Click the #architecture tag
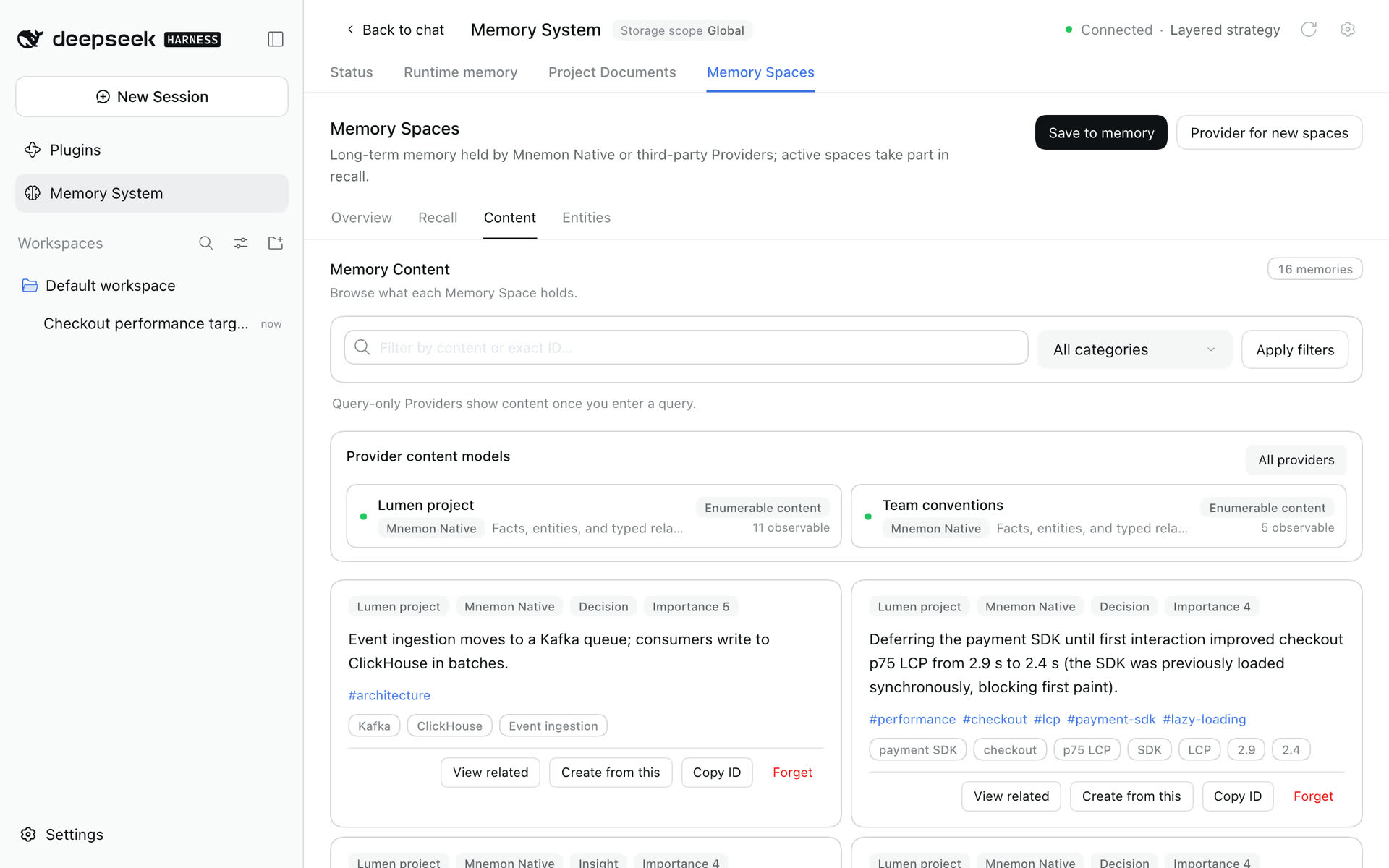This screenshot has width=1389, height=868. pos(389,695)
